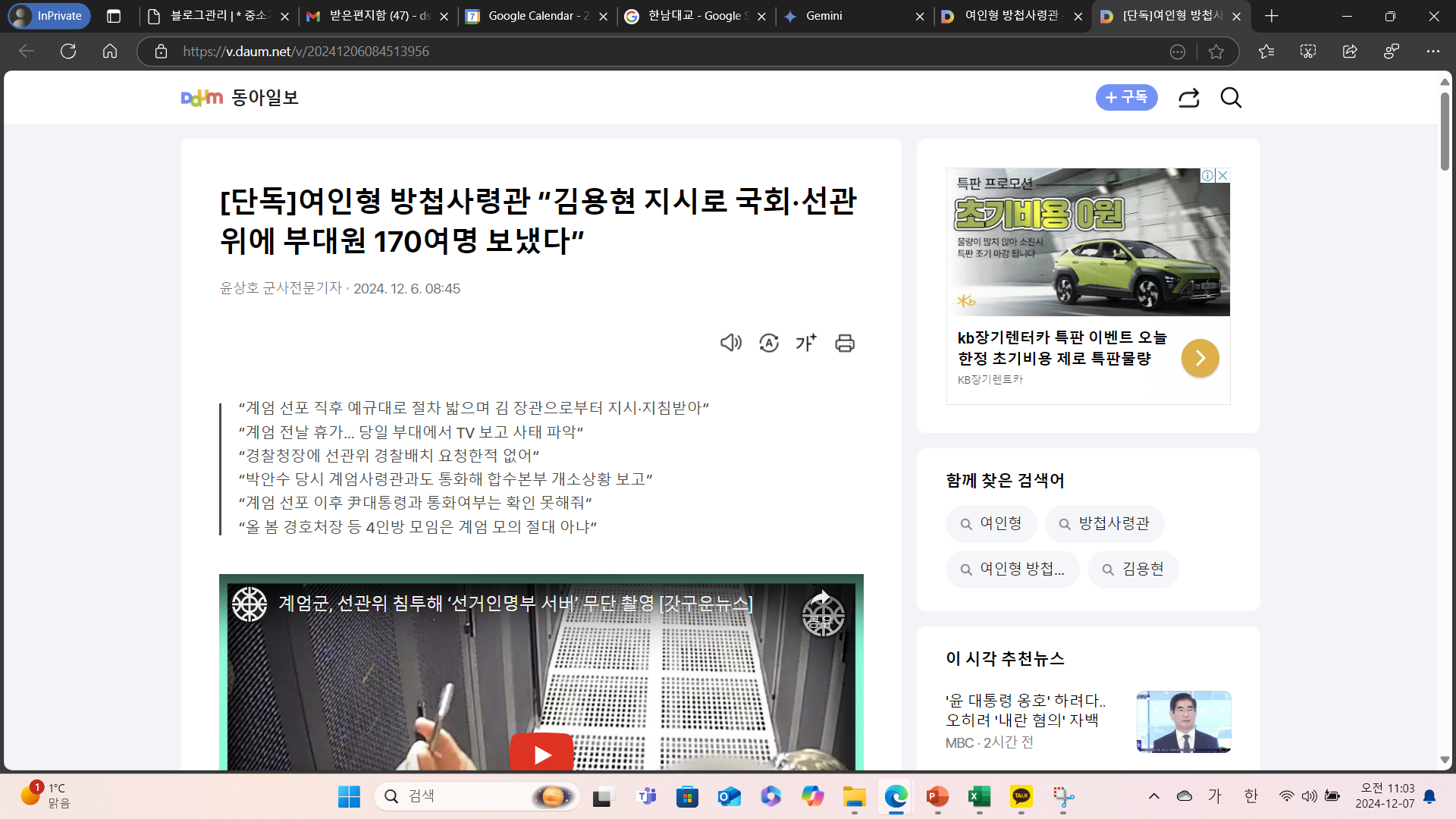
Task: Open the font size adjustment icon
Action: (806, 343)
